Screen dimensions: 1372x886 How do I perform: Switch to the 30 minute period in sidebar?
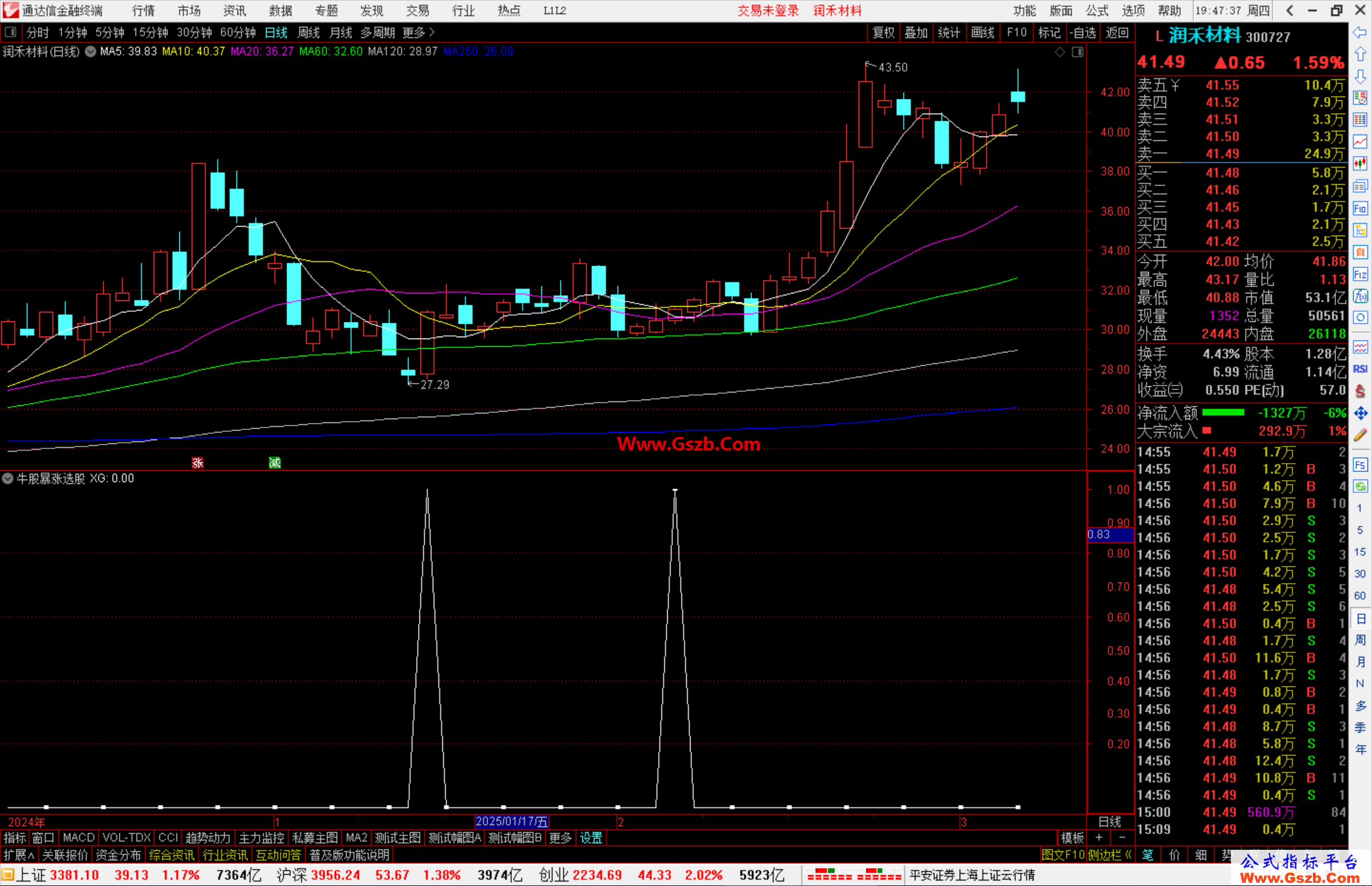tap(1360, 574)
